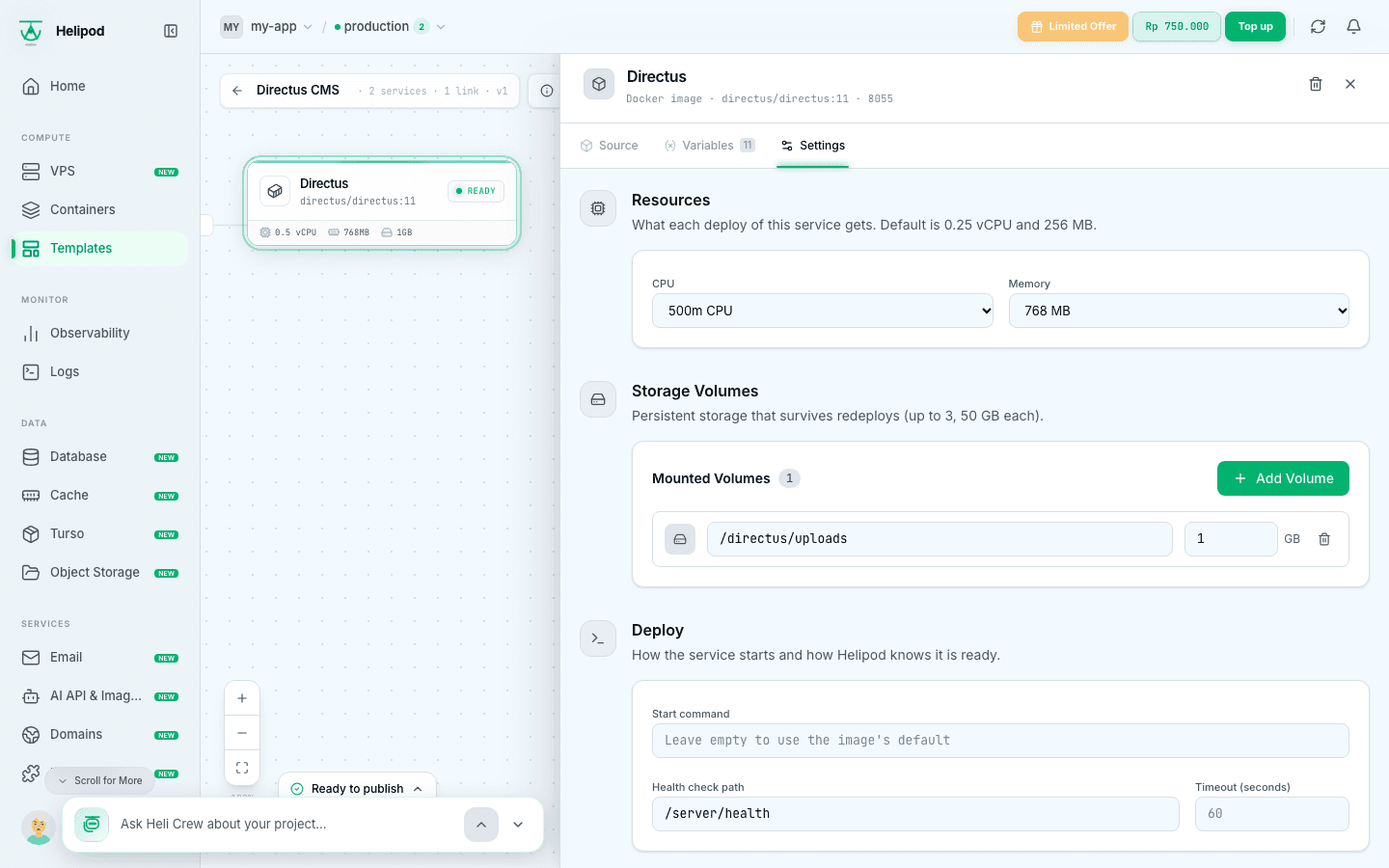The width and height of the screenshot is (1389, 868).
Task: Open the Logs page
Action: click(x=99, y=371)
